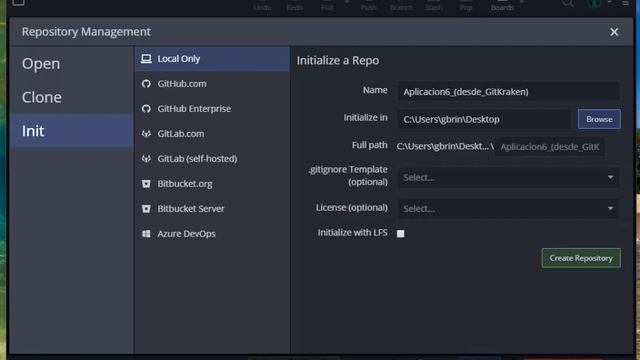Switch to the Open tab
This screenshot has width=640, height=360.
[x=72, y=64]
